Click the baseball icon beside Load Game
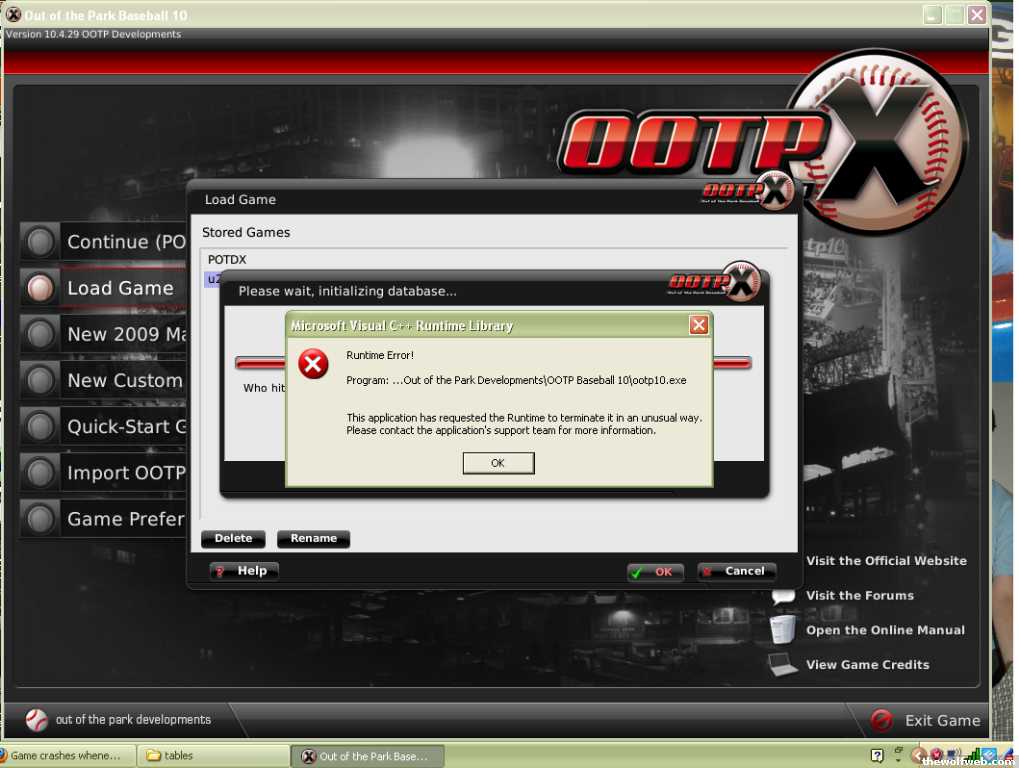The width and height of the screenshot is (1019, 768). tap(41, 288)
